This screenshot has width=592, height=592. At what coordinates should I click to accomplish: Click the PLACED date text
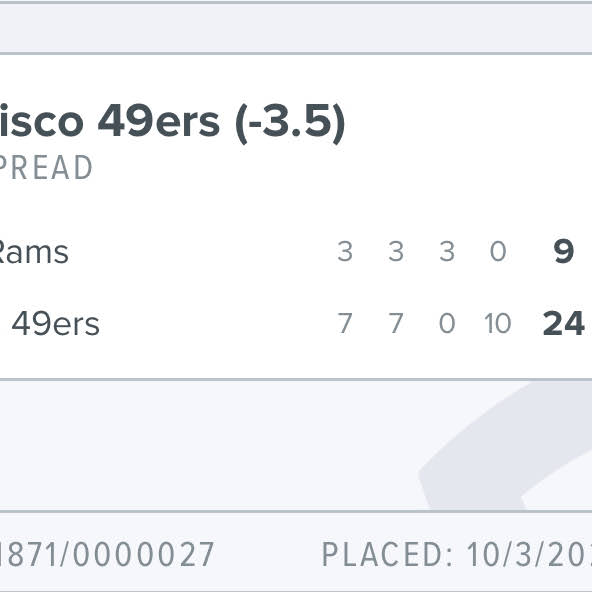click(457, 554)
